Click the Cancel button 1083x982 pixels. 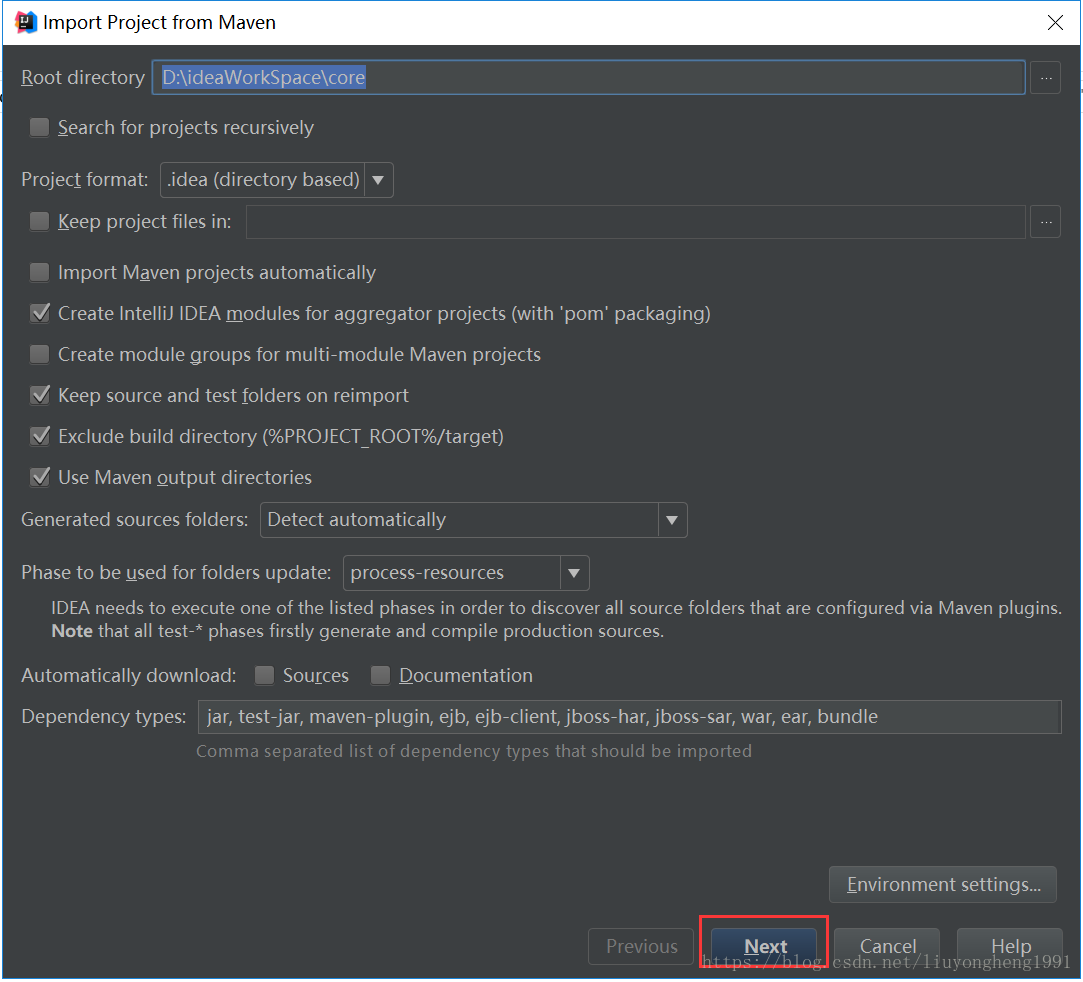click(x=888, y=945)
